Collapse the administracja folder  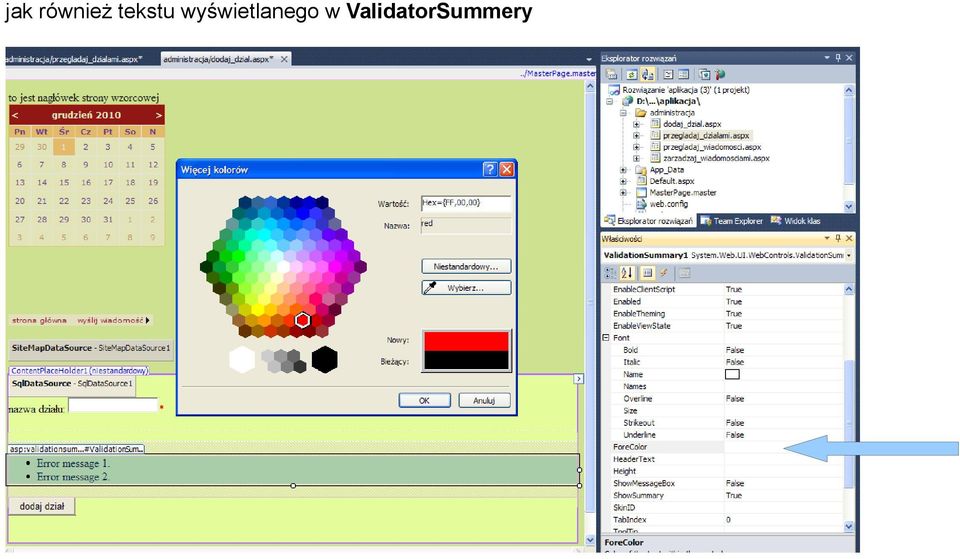pyautogui.click(x=623, y=113)
